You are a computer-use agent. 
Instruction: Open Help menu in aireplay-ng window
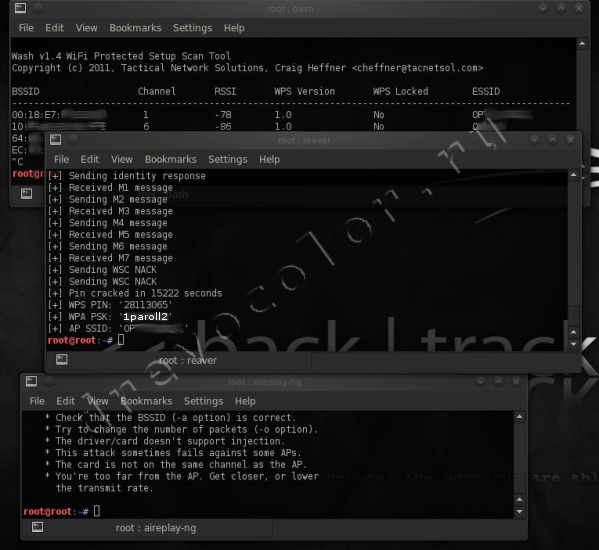coord(245,401)
